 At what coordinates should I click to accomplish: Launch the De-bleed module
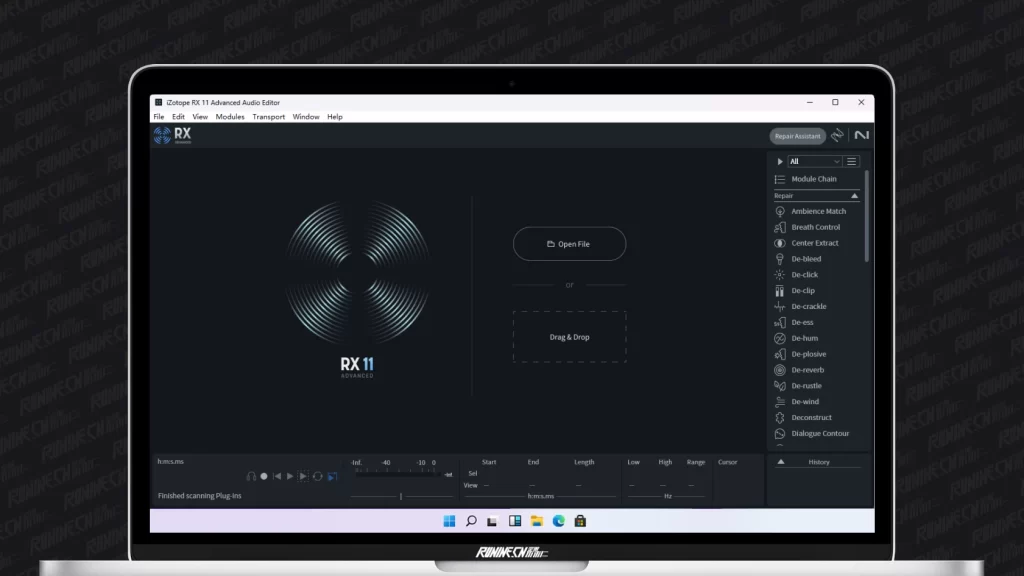[x=806, y=259]
